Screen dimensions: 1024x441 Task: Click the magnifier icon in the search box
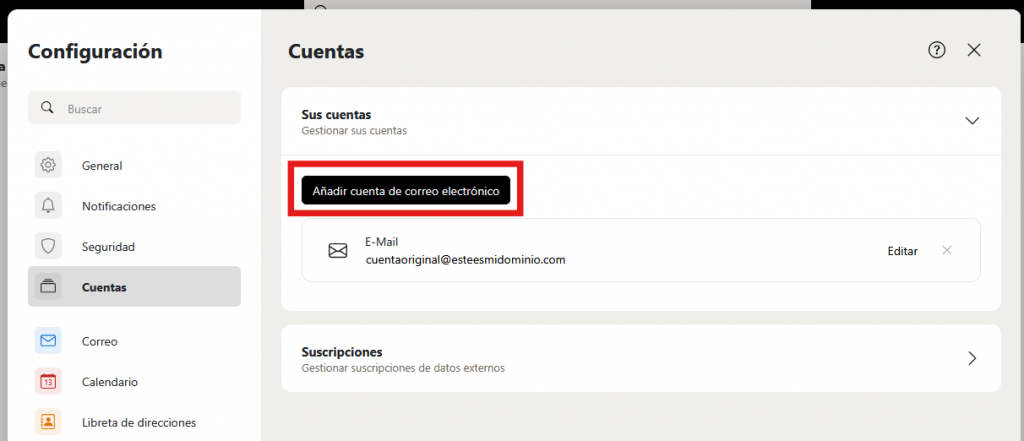coord(47,108)
